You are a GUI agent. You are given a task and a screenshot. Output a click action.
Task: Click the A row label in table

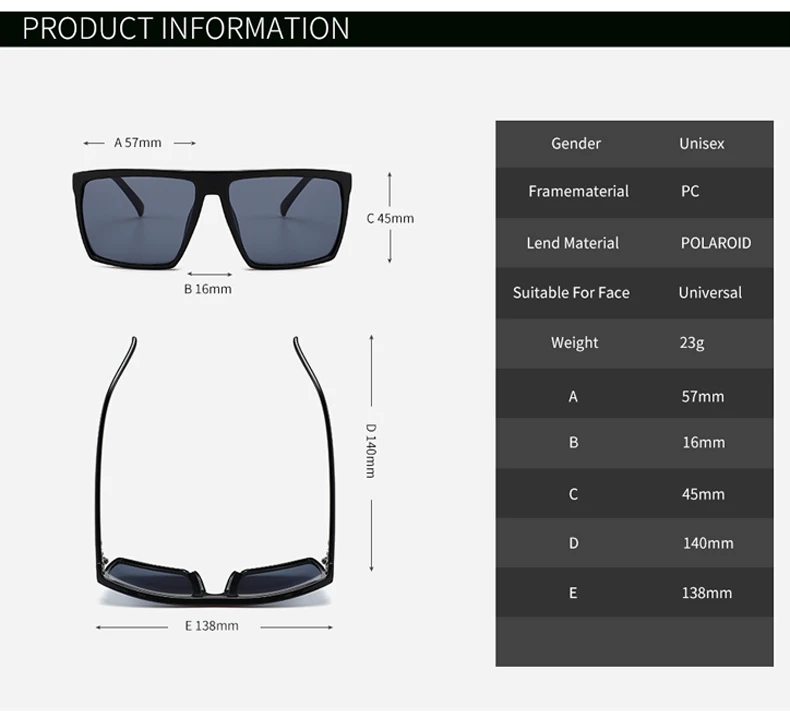573,397
